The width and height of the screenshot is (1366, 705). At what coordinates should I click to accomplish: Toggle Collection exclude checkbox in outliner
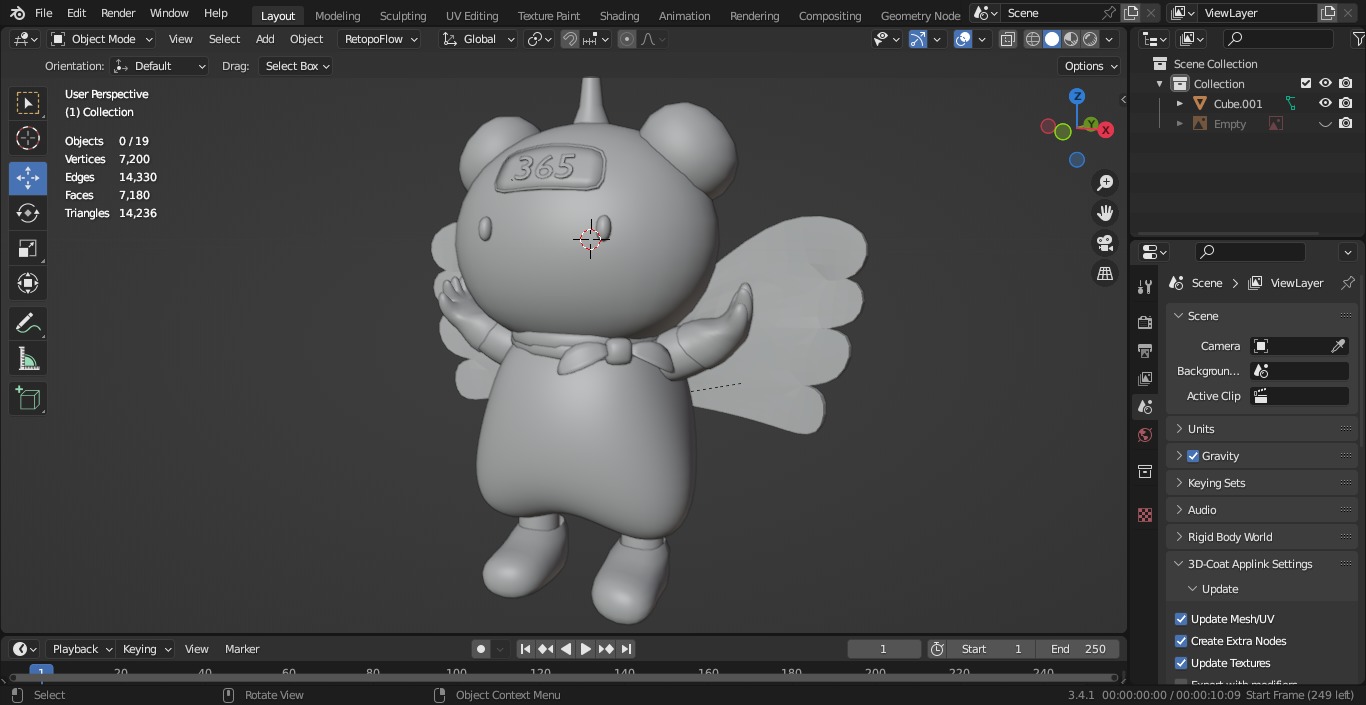click(1306, 83)
